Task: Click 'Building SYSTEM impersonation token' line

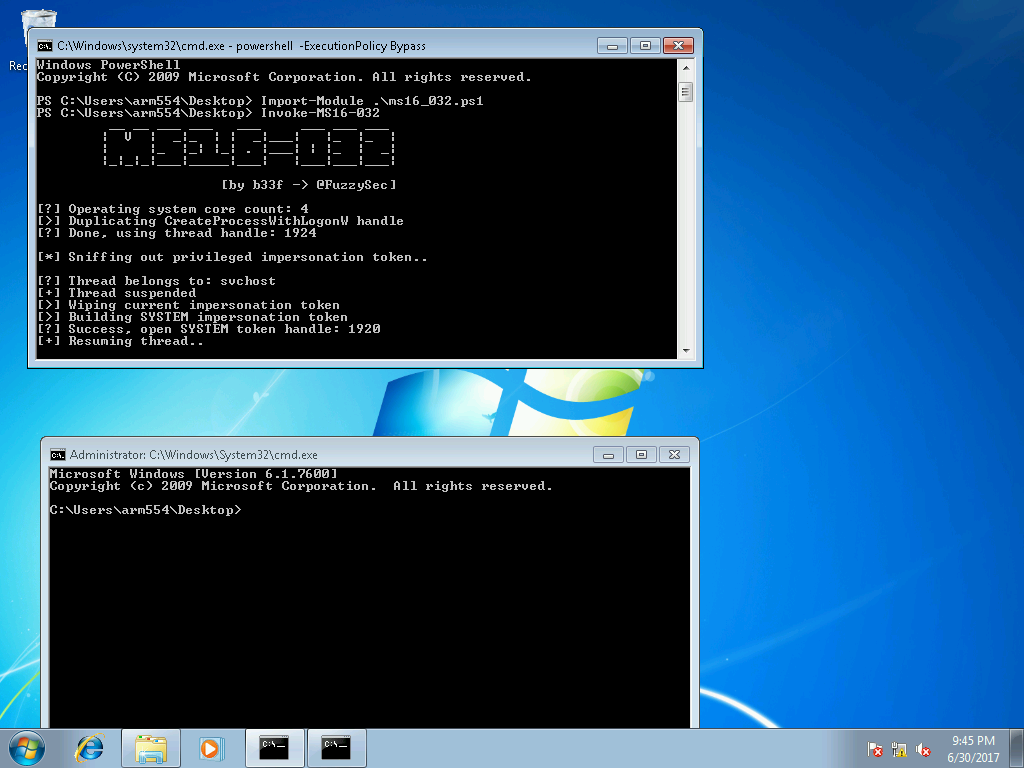Action: pos(193,317)
